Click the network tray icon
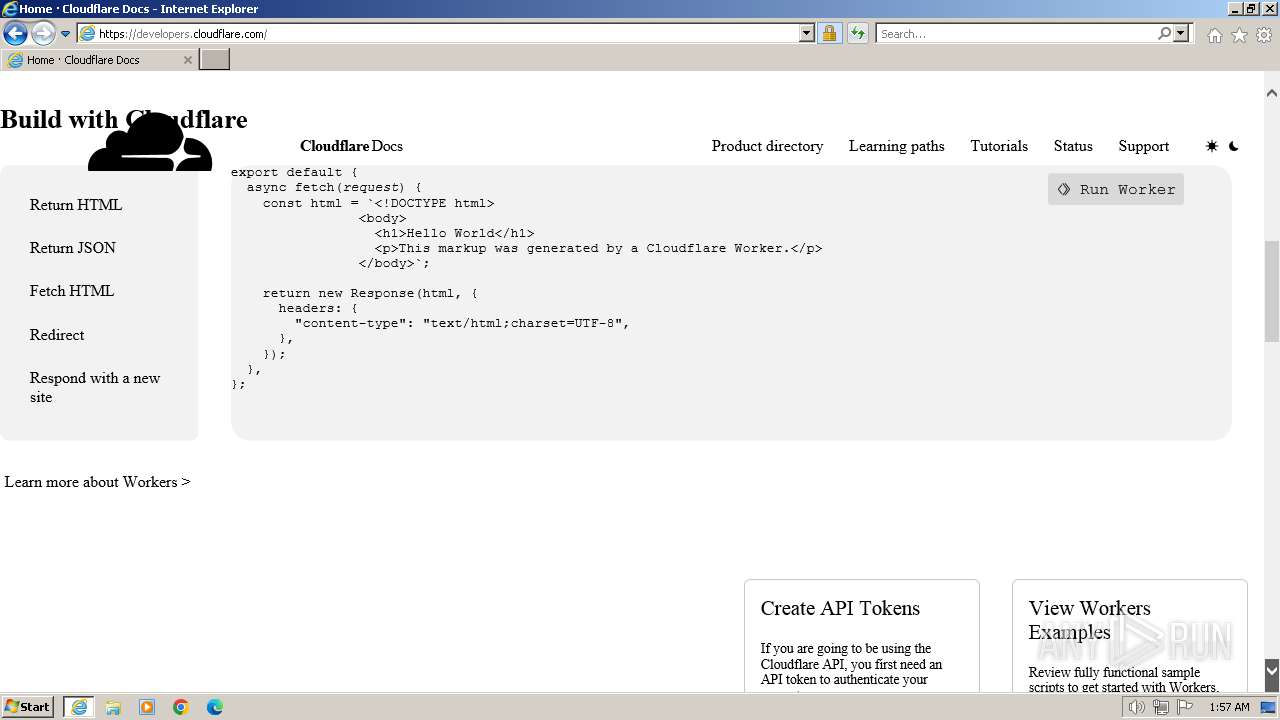Viewport: 1280px width, 720px height. 1160,707
